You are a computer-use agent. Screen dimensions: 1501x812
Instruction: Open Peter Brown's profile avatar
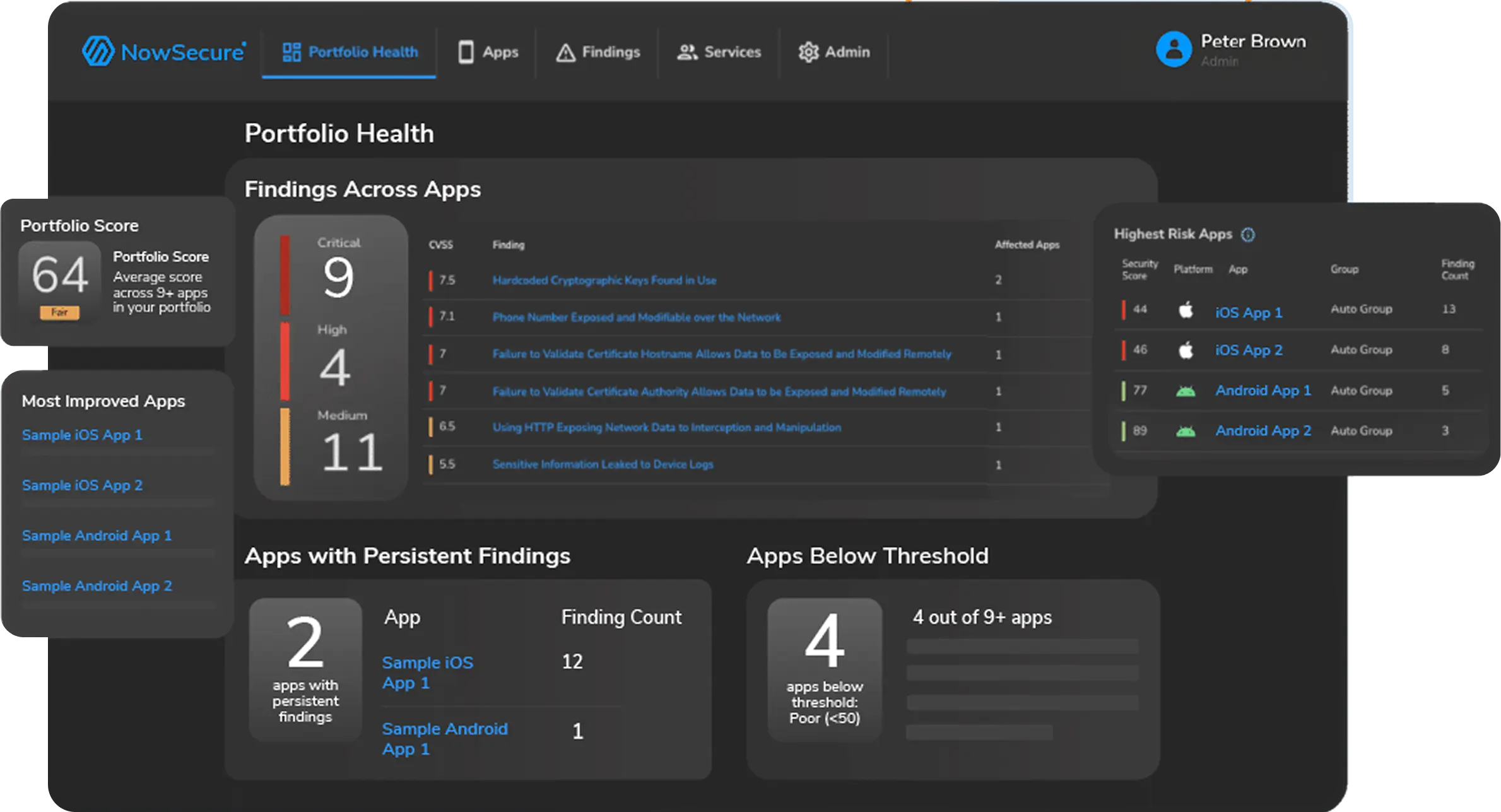point(1174,49)
